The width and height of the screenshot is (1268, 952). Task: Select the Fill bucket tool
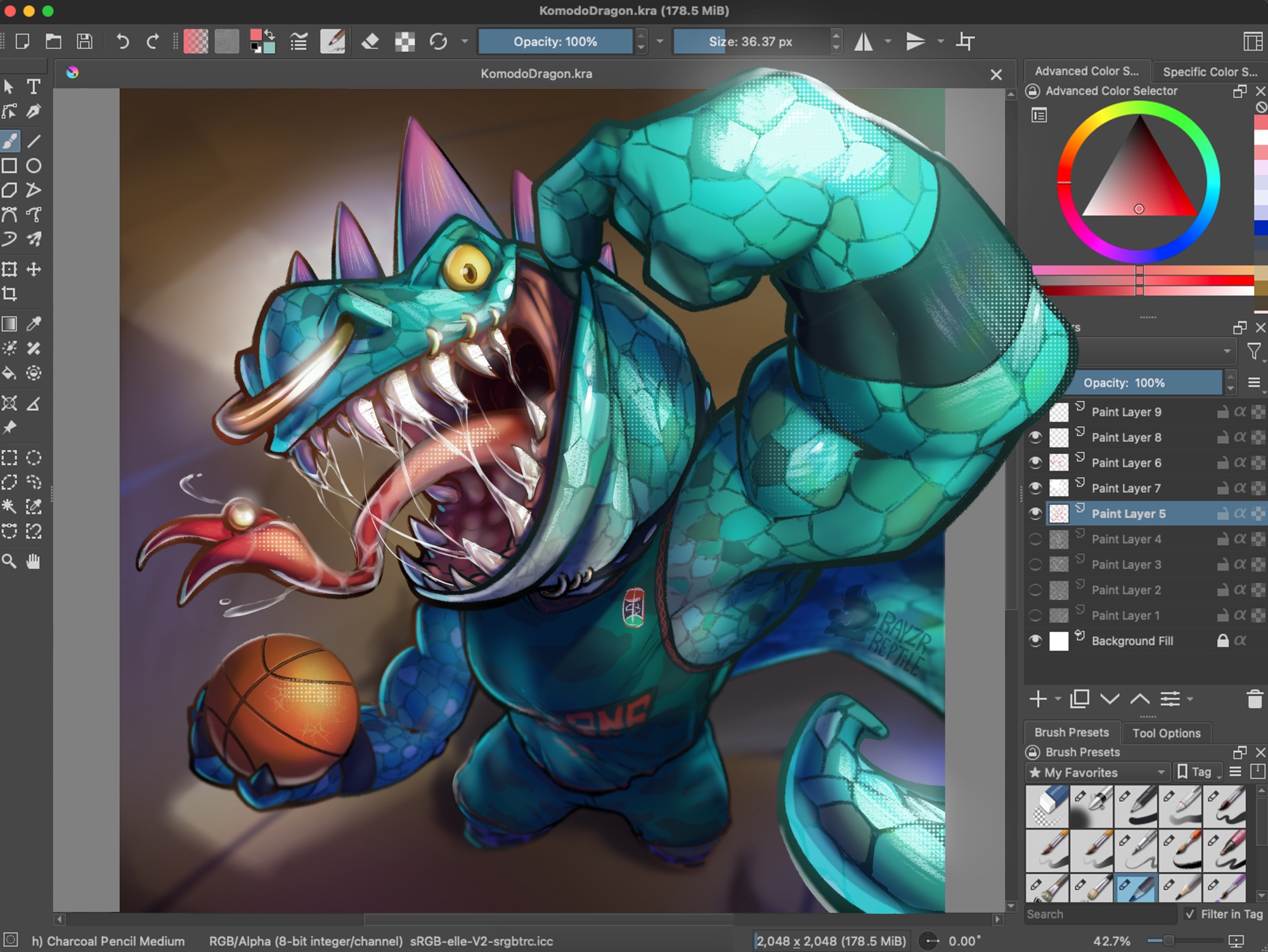pyautogui.click(x=10, y=373)
